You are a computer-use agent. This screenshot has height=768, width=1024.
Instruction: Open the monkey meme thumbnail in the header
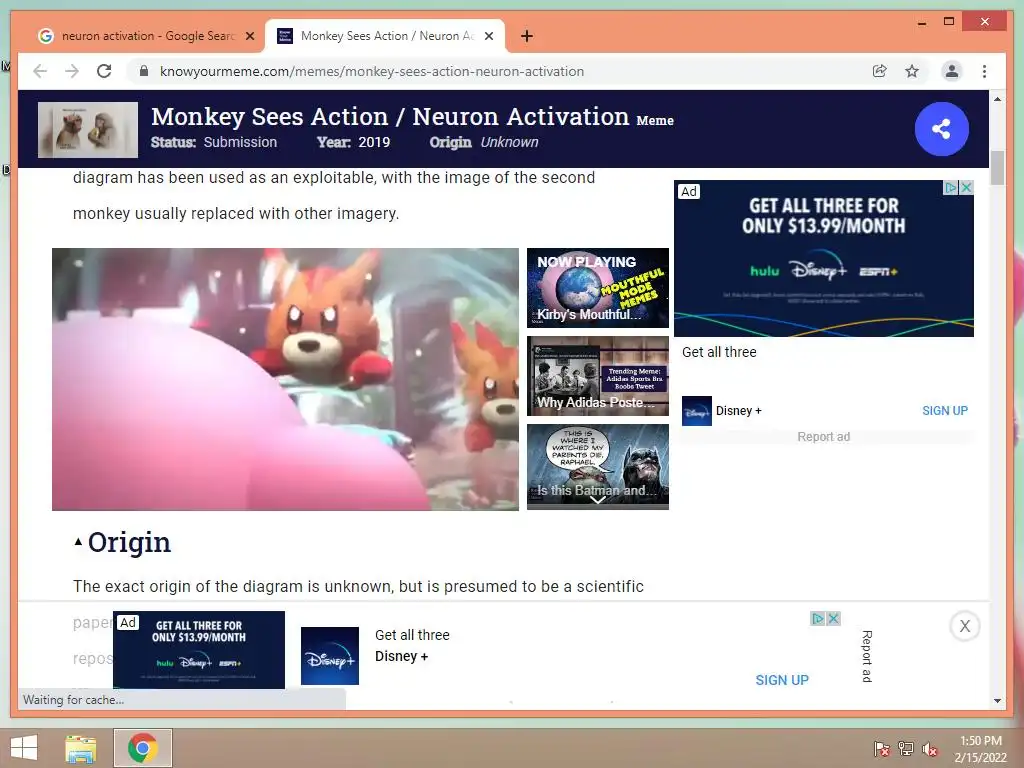88,129
